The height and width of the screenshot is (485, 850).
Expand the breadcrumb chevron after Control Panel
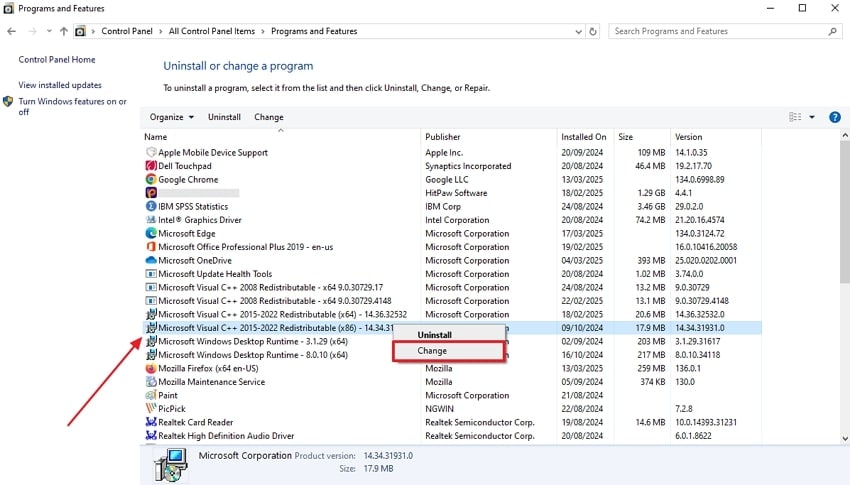[x=160, y=31]
